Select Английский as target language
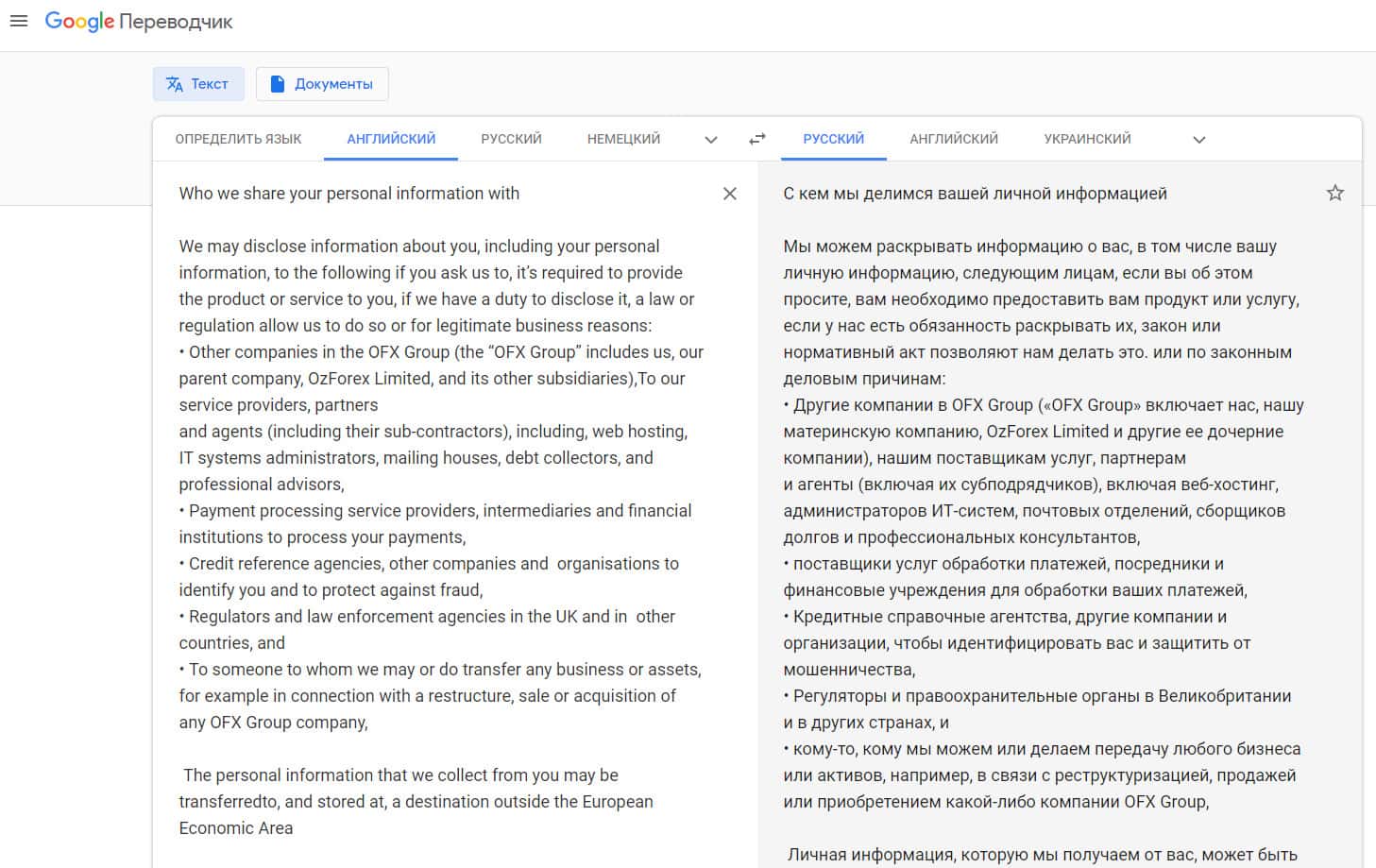 coord(954,139)
